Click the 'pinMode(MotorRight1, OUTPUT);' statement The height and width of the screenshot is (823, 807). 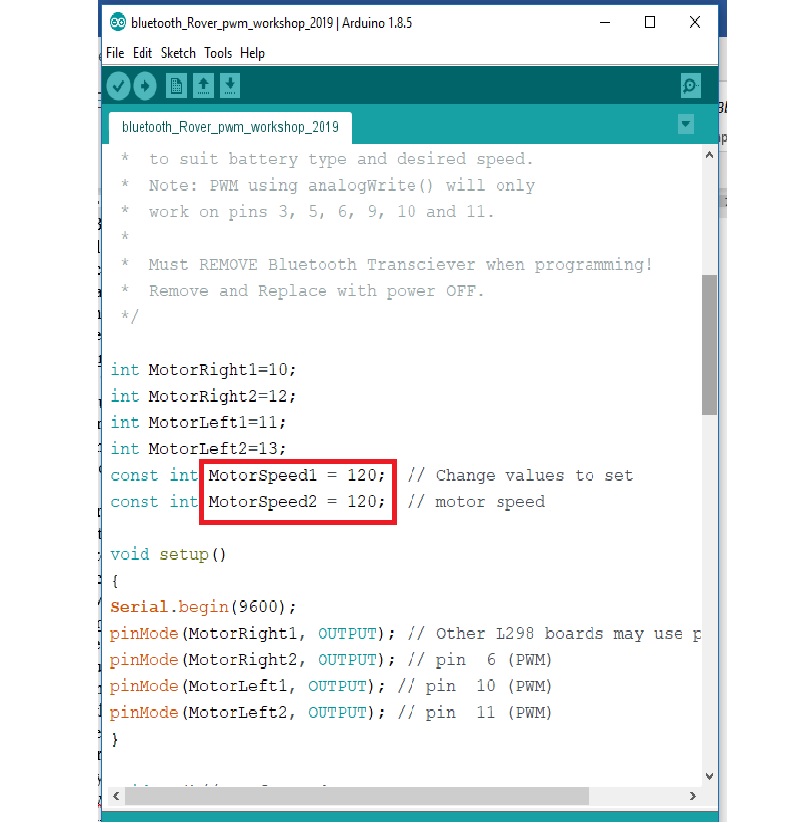252,634
